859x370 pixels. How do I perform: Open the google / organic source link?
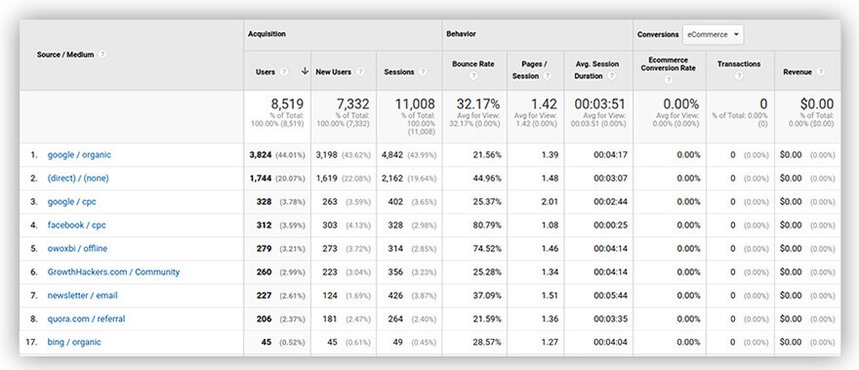(x=79, y=155)
